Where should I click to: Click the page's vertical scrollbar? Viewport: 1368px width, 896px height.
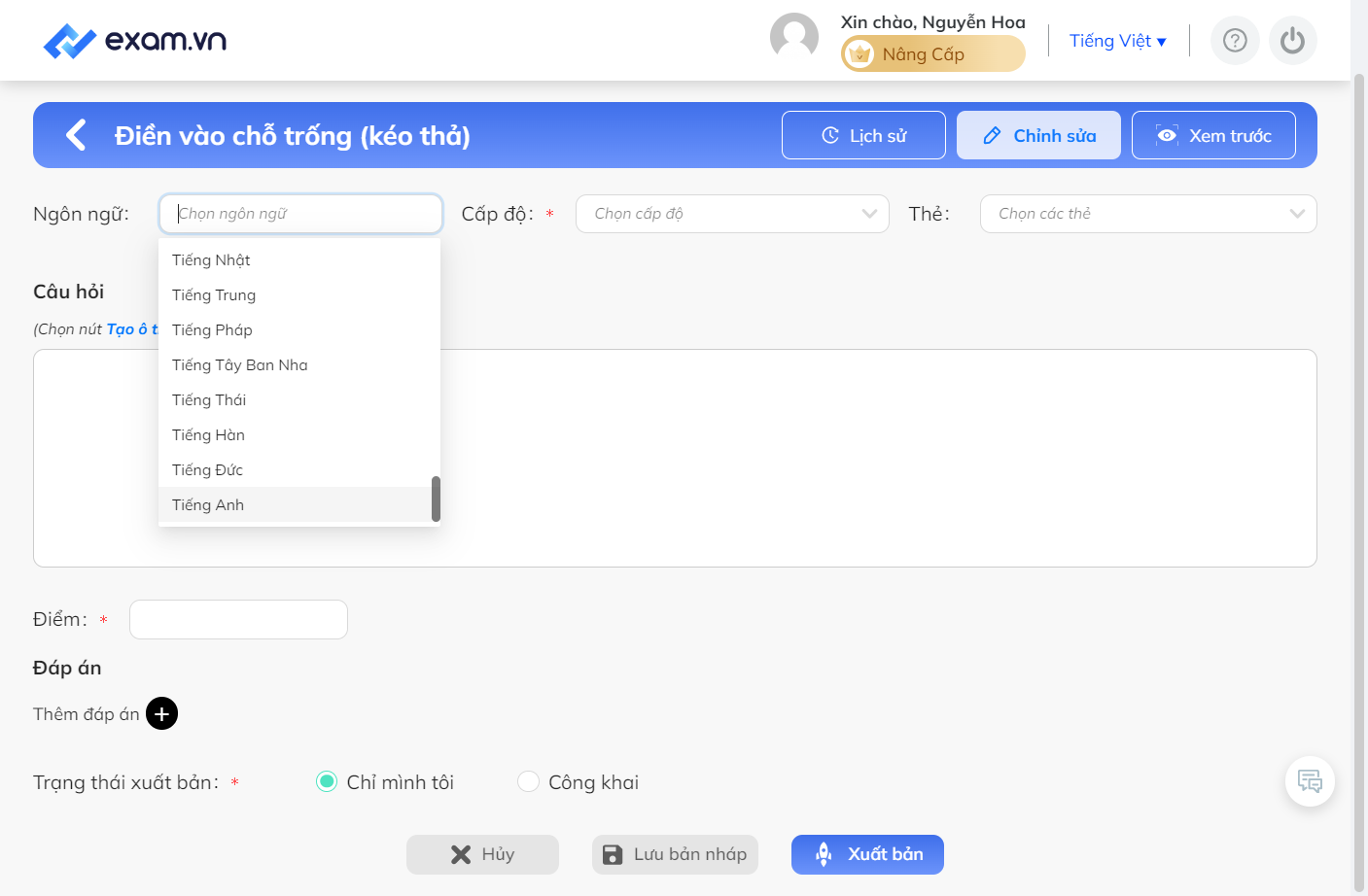coord(1359,481)
